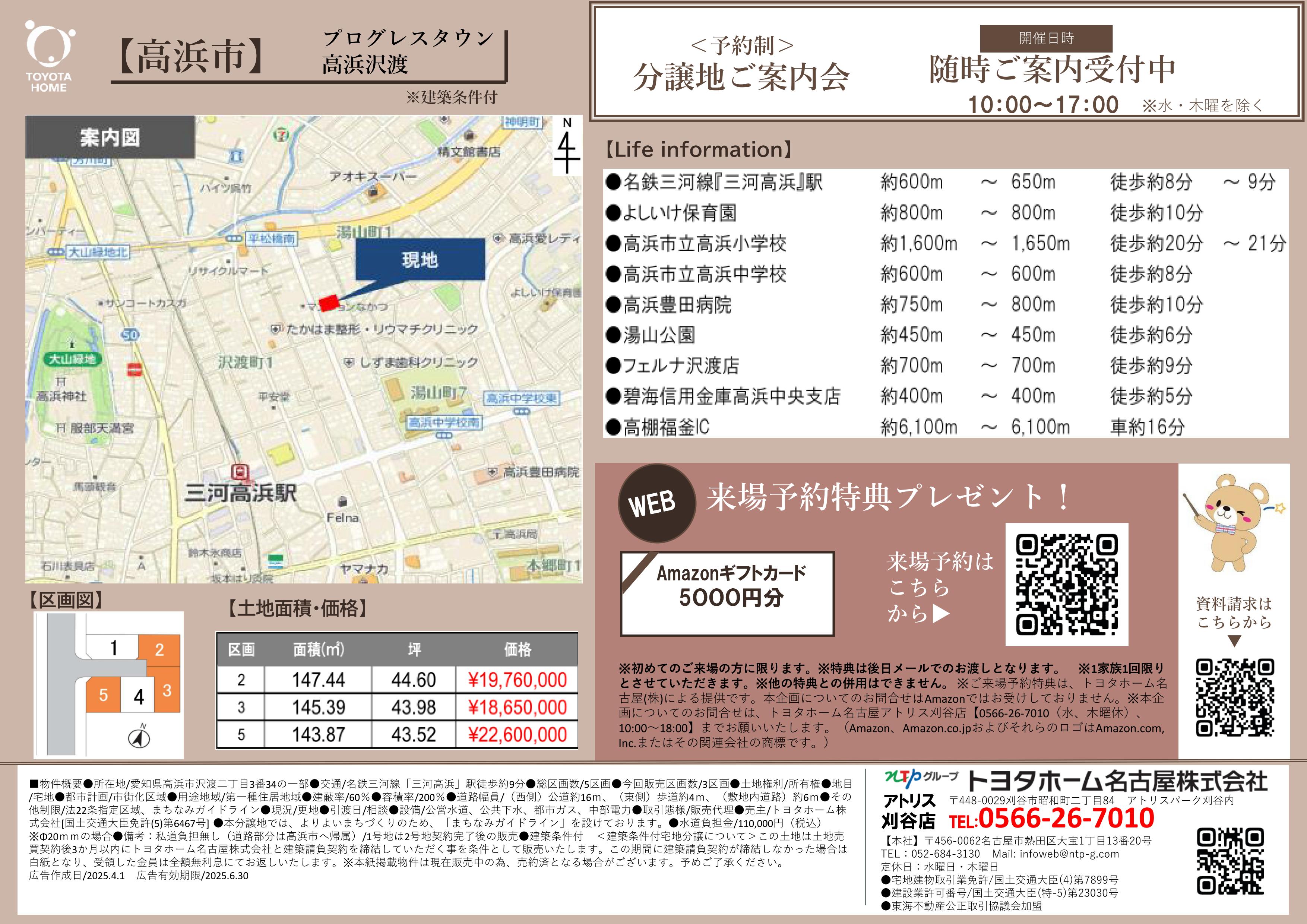Image resolution: width=1307 pixels, height=924 pixels.
Task: Click the 大山緑地 park label on map
Action: (x=72, y=359)
